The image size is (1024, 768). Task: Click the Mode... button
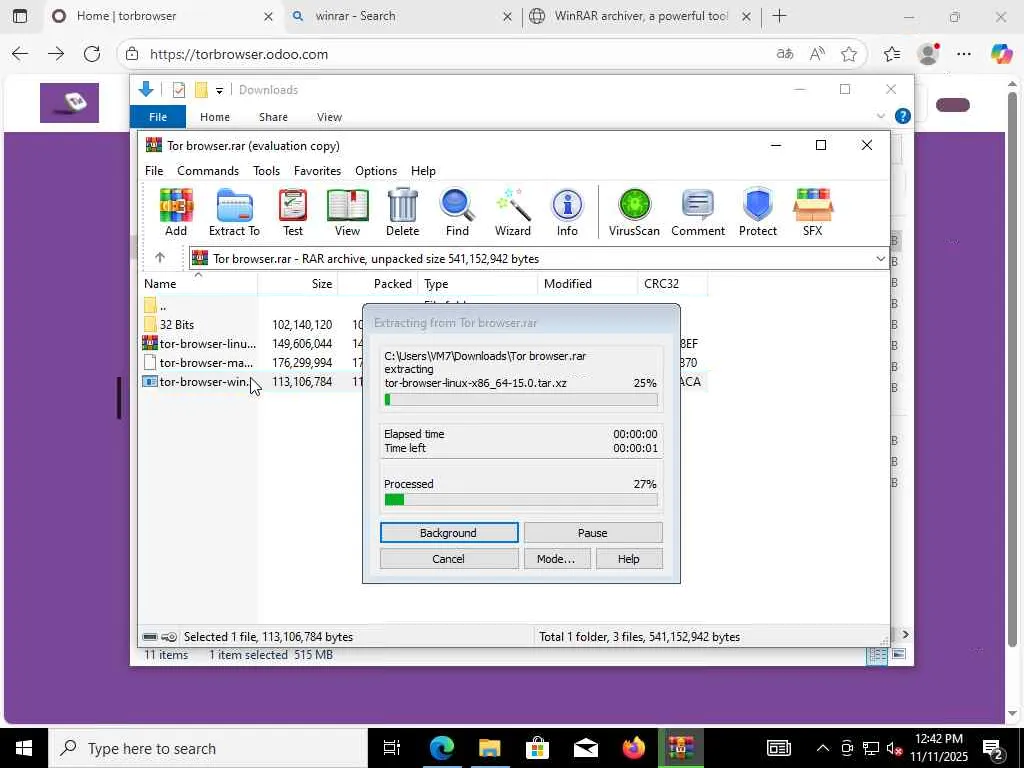(x=556, y=559)
